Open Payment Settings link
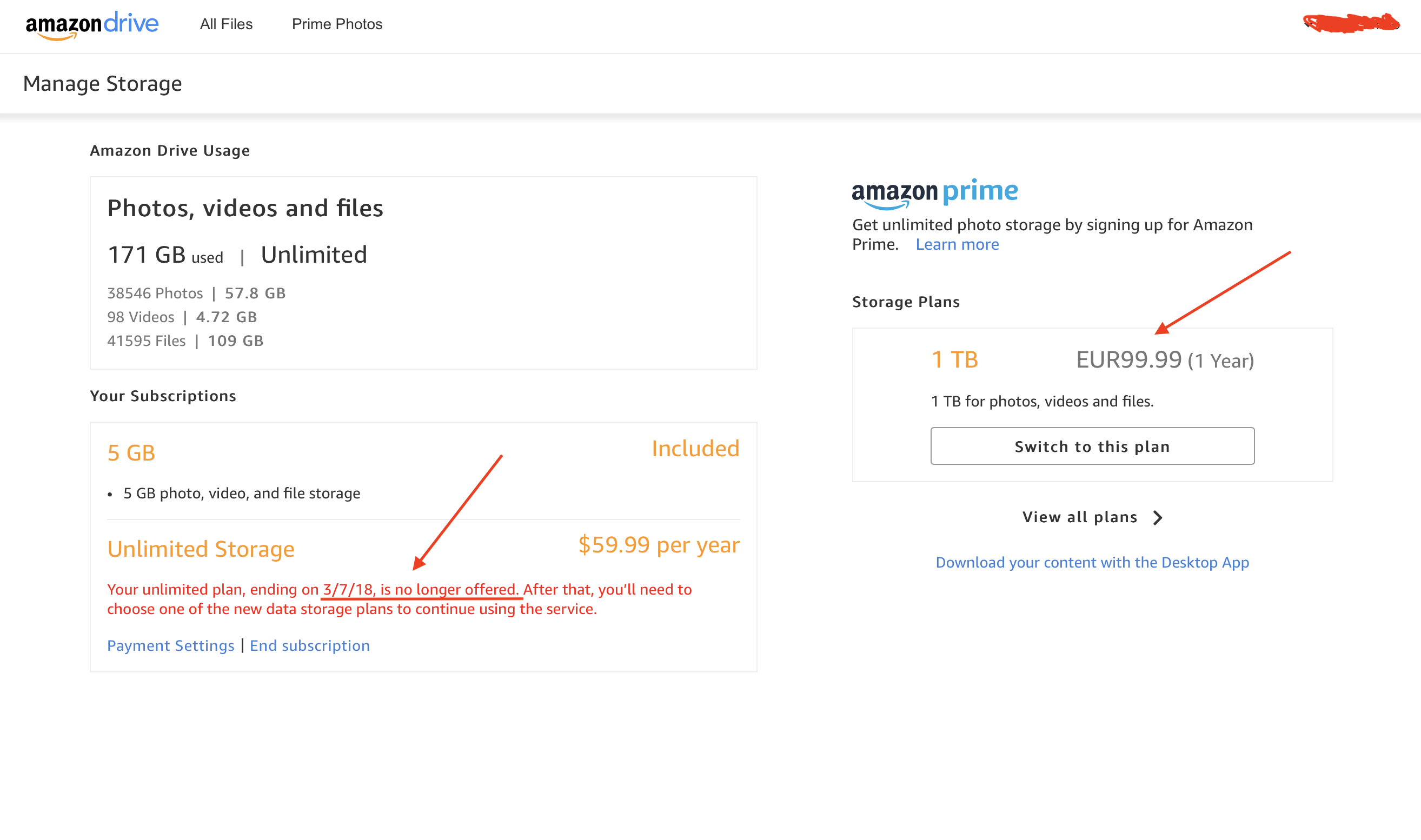This screenshot has height=840, width=1421. [x=170, y=645]
